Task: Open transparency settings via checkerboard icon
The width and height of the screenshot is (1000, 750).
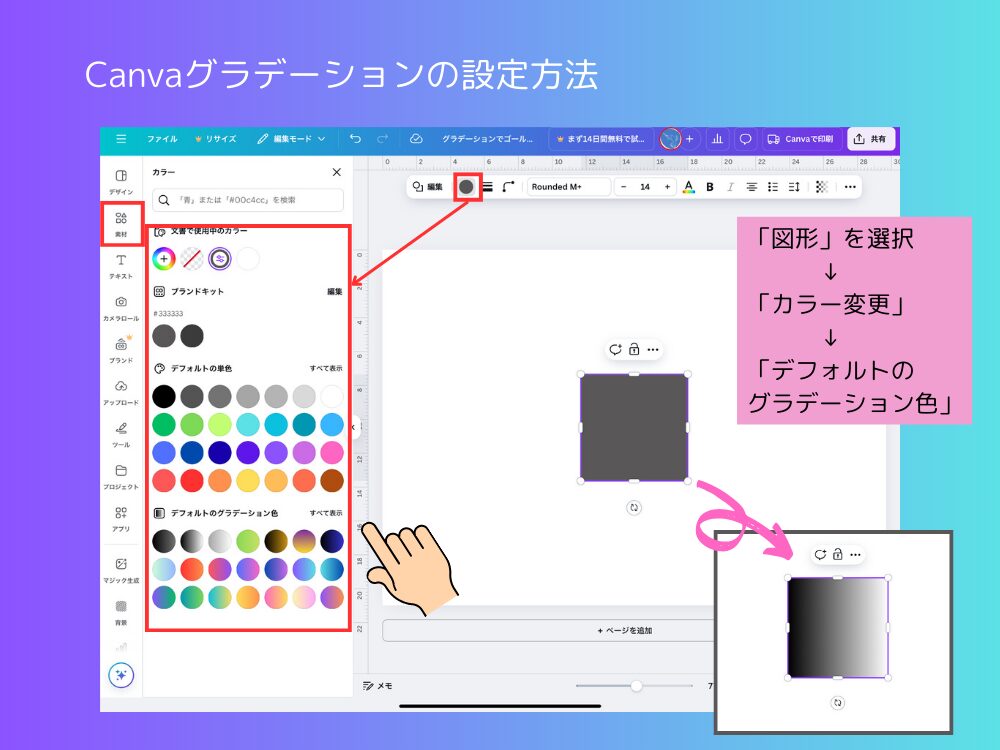Action: click(x=822, y=187)
